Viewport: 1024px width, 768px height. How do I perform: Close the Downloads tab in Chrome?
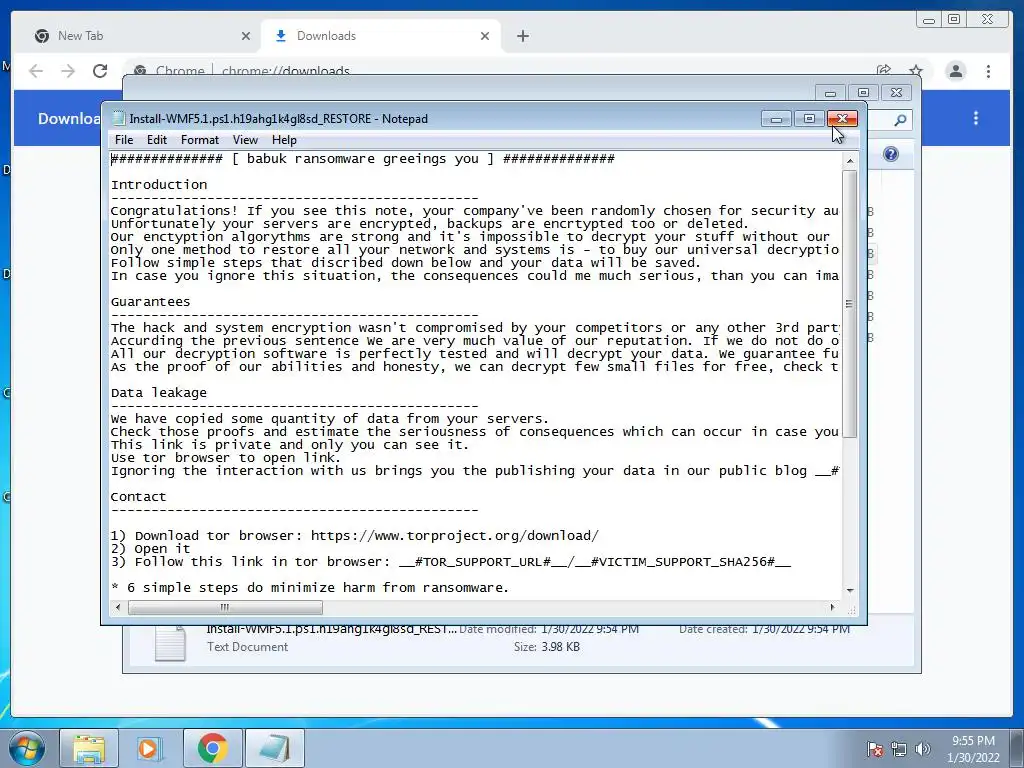point(485,36)
